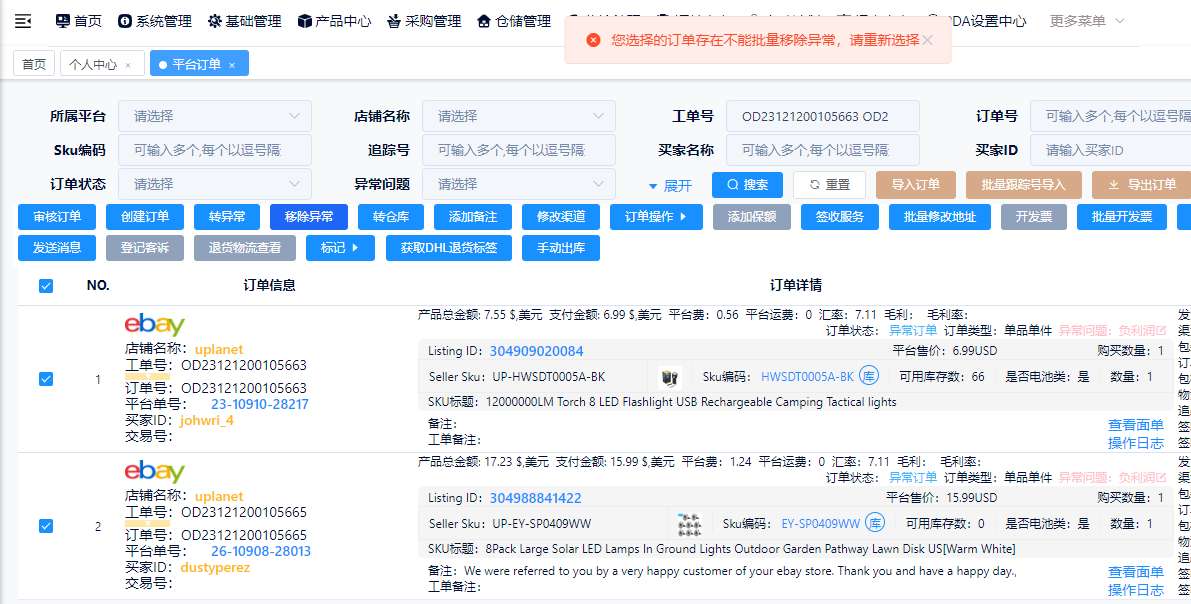Click the 追踪号 input field
This screenshot has height=604, width=1191.
[x=518, y=150]
